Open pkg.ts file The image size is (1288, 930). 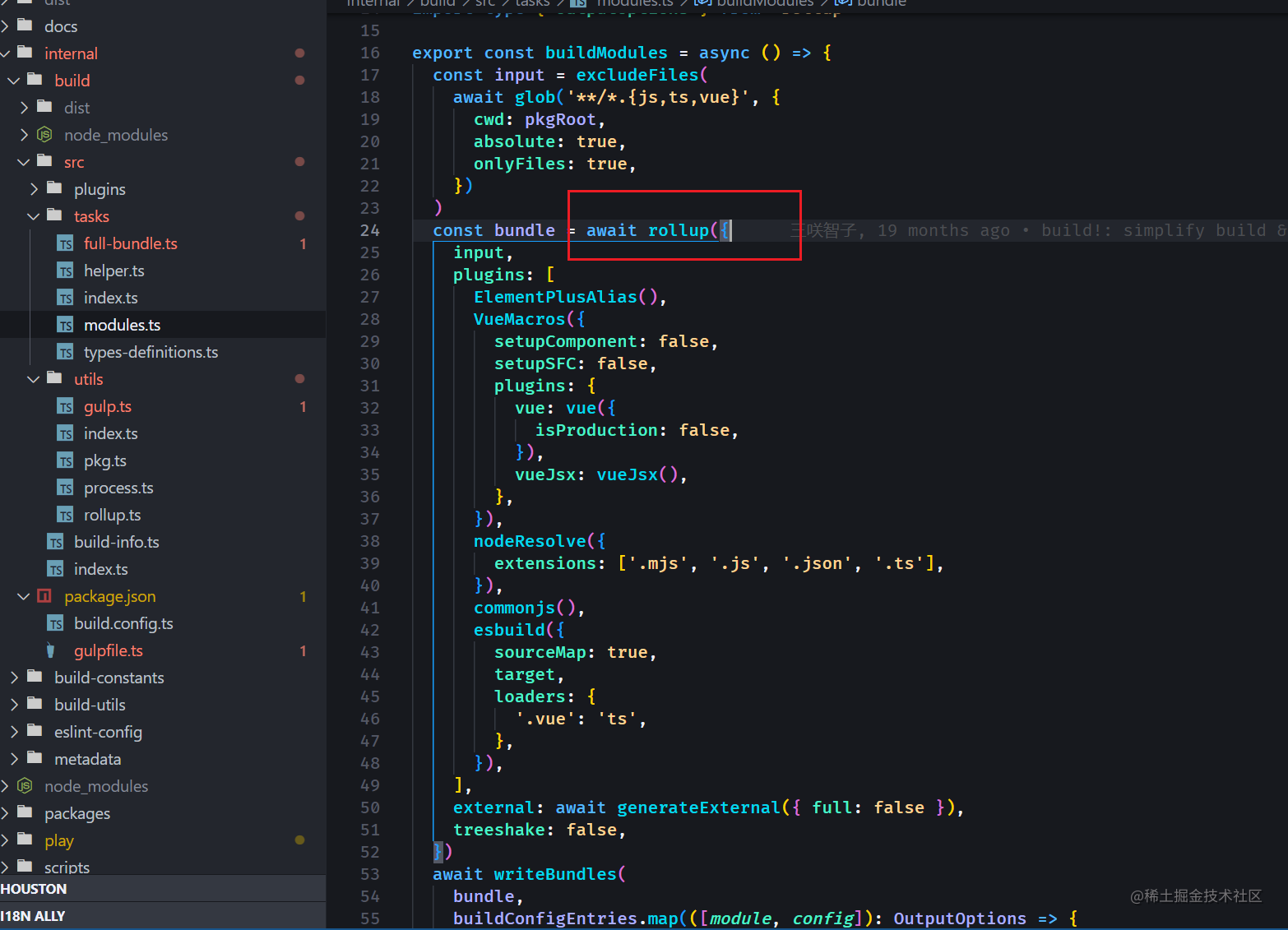pyautogui.click(x=105, y=460)
